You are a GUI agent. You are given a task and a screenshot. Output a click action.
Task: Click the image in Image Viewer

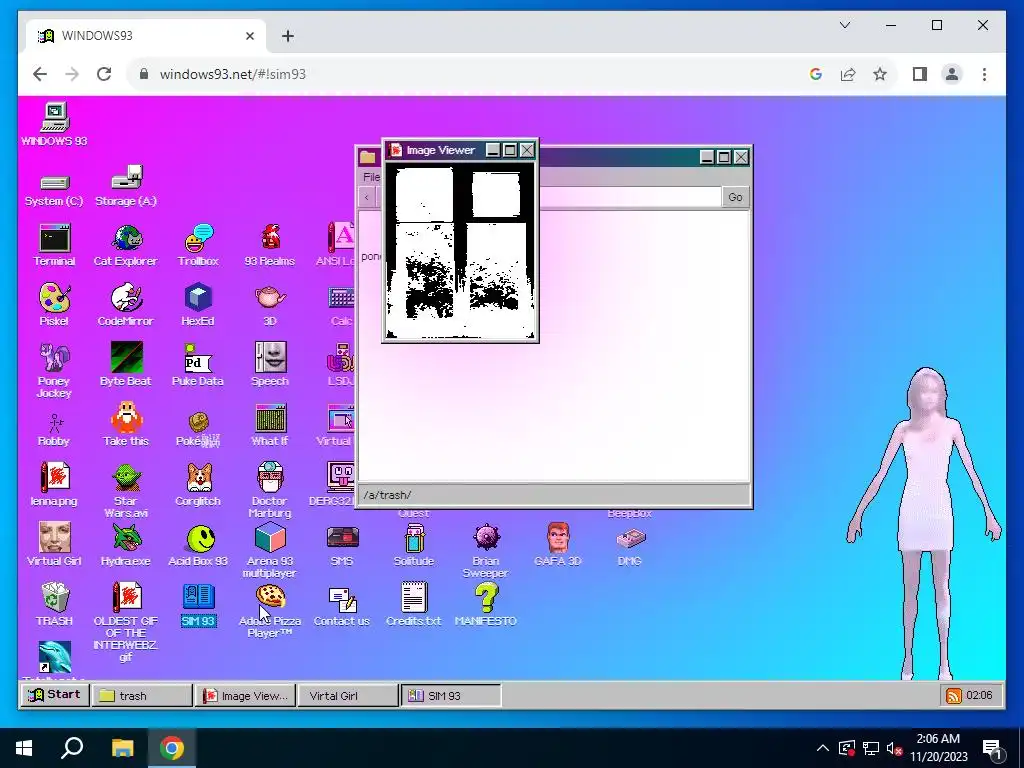[x=460, y=251]
